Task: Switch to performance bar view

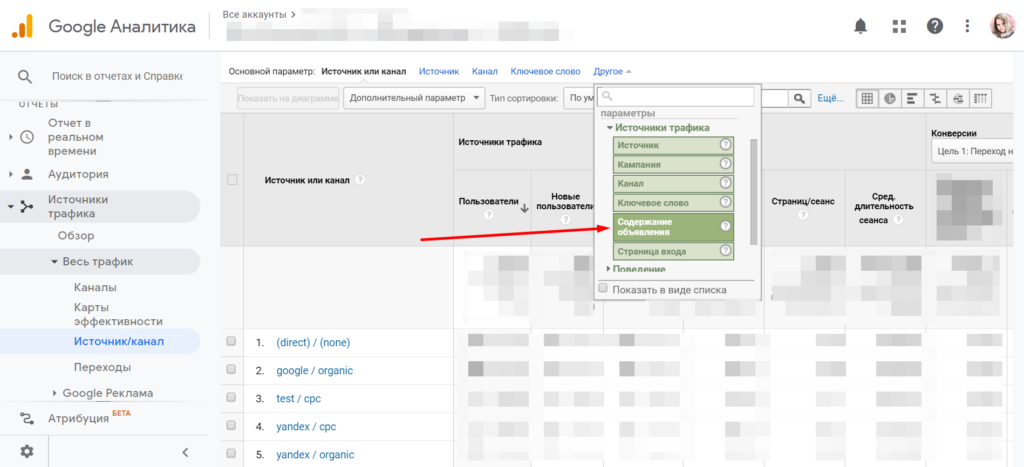Action: [912, 98]
